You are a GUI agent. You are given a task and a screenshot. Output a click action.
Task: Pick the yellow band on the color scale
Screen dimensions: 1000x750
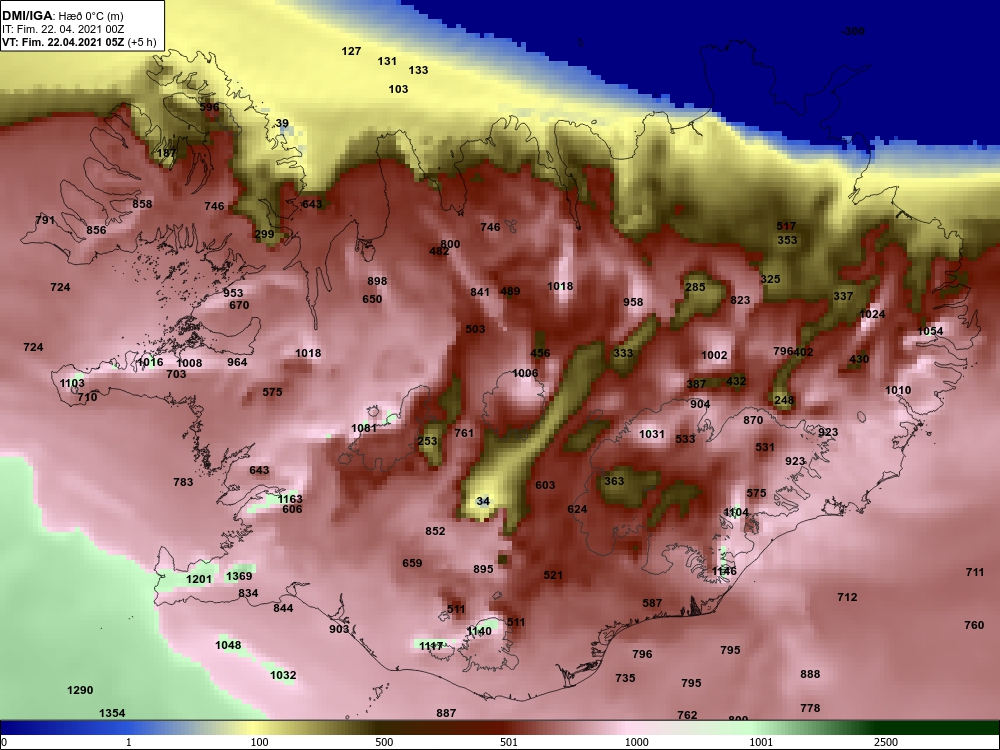255,728
